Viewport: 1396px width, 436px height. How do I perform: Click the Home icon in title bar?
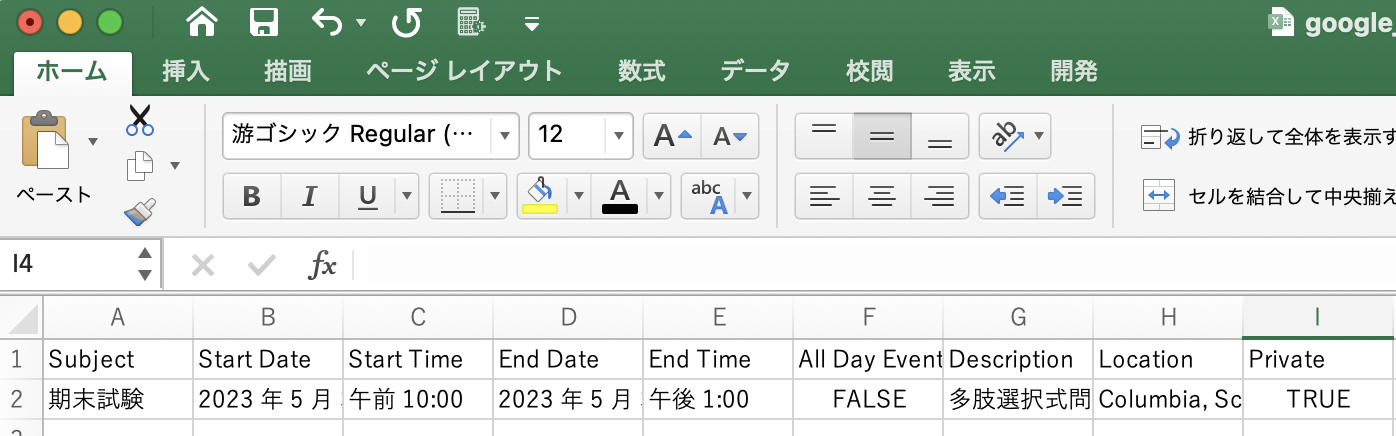(202, 21)
